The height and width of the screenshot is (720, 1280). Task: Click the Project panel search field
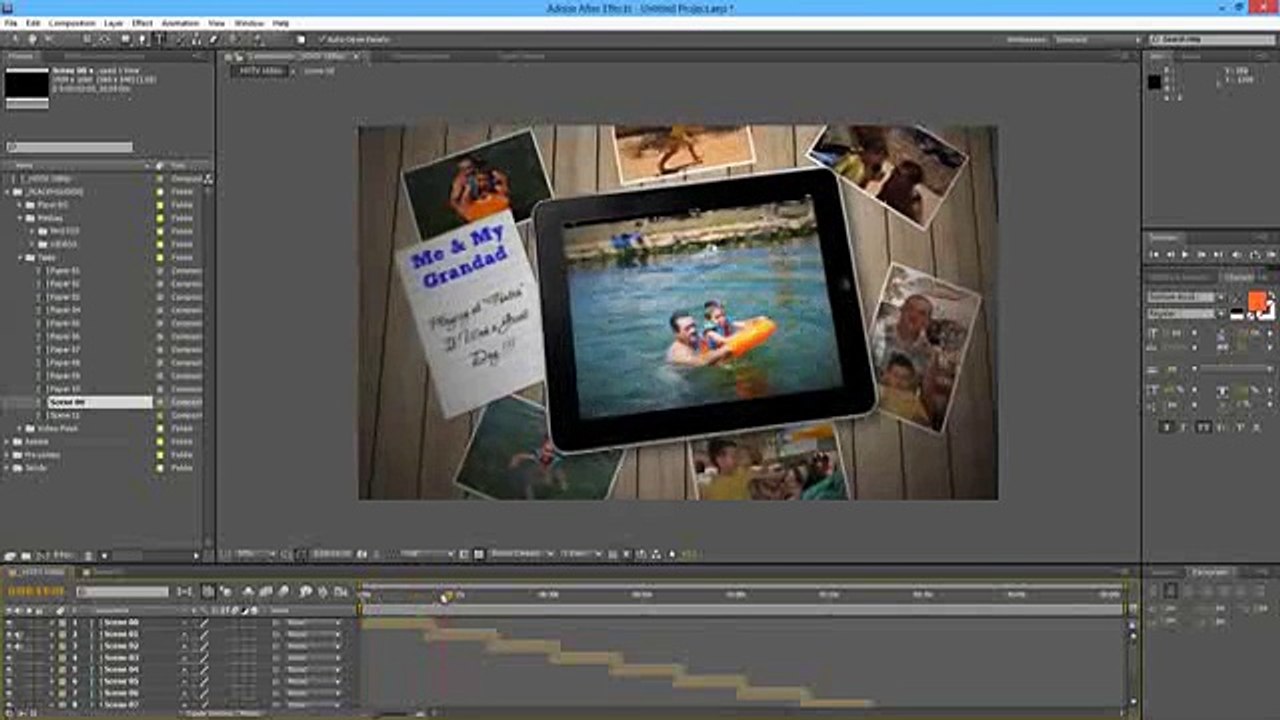tap(70, 147)
